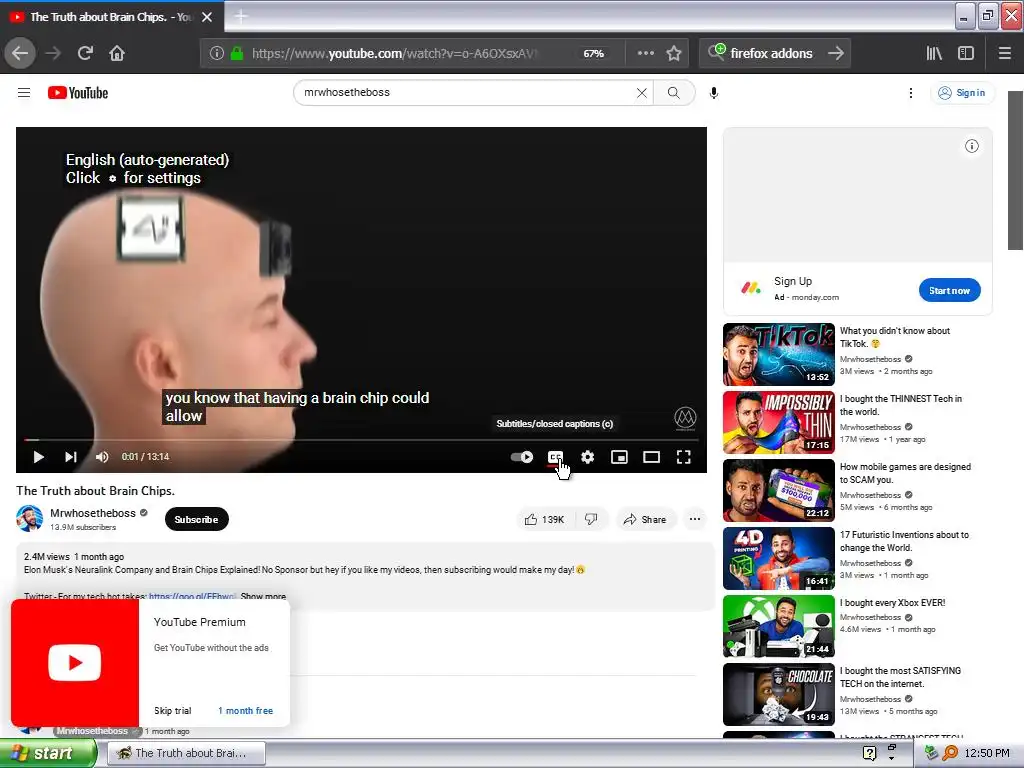Open help icon in system tray
This screenshot has height=768, width=1024.
point(869,753)
